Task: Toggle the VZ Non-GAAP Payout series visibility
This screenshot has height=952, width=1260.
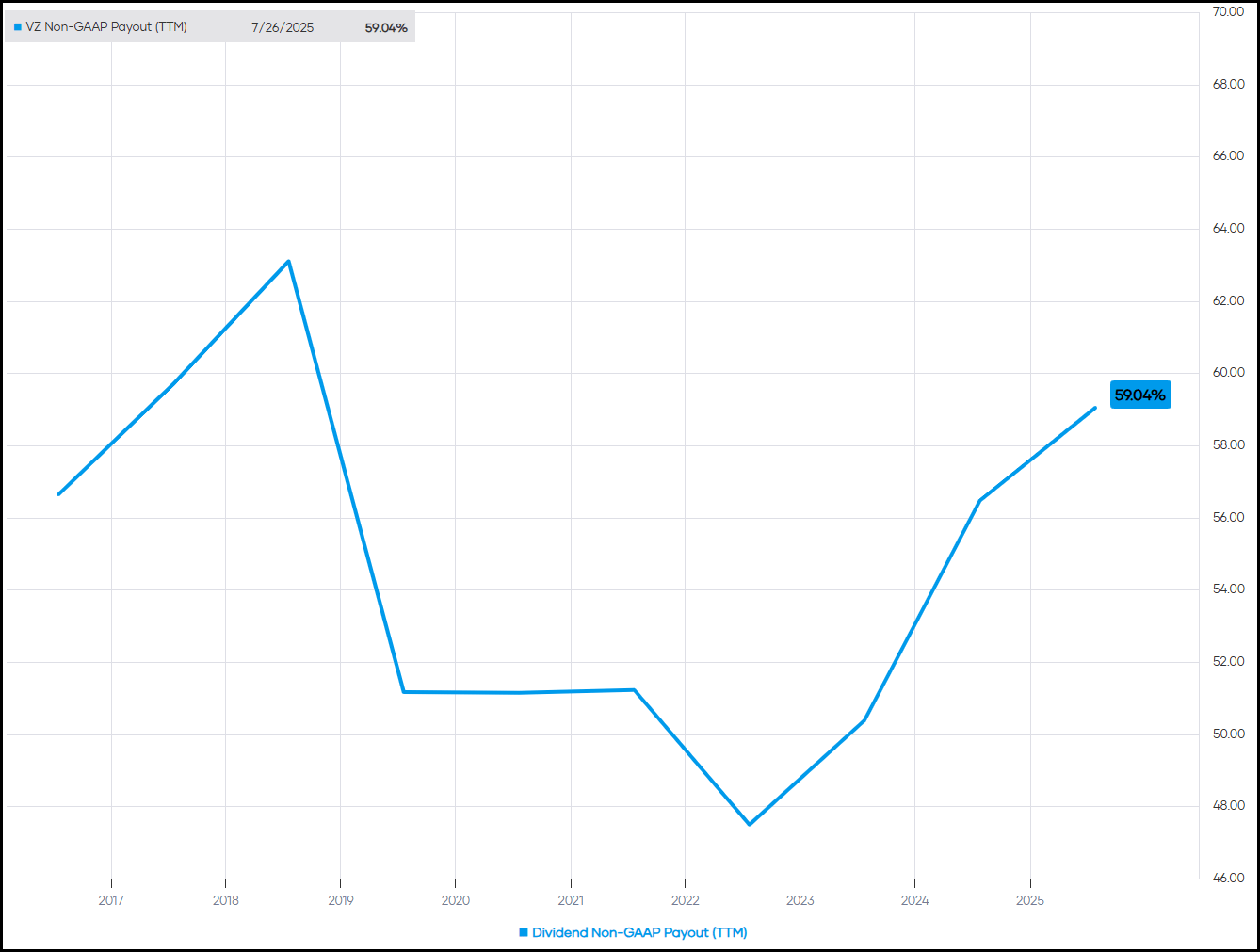Action: (x=105, y=27)
